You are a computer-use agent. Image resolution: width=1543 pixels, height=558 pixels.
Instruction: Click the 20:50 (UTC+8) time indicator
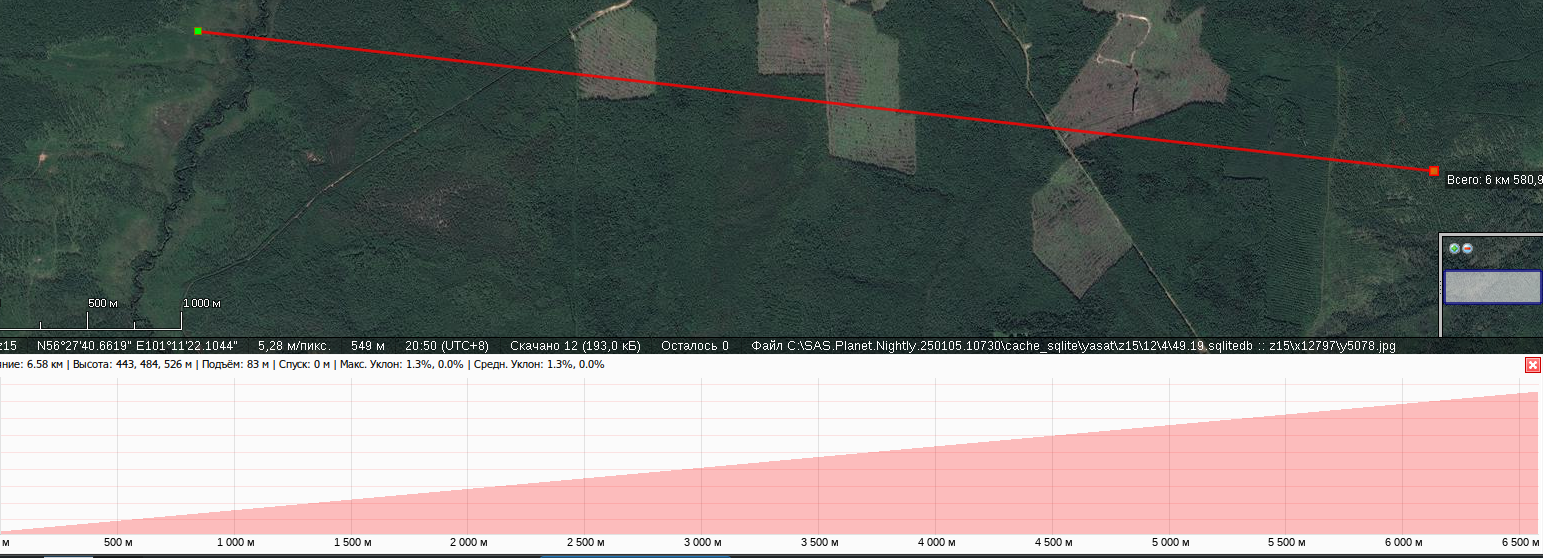[447, 346]
